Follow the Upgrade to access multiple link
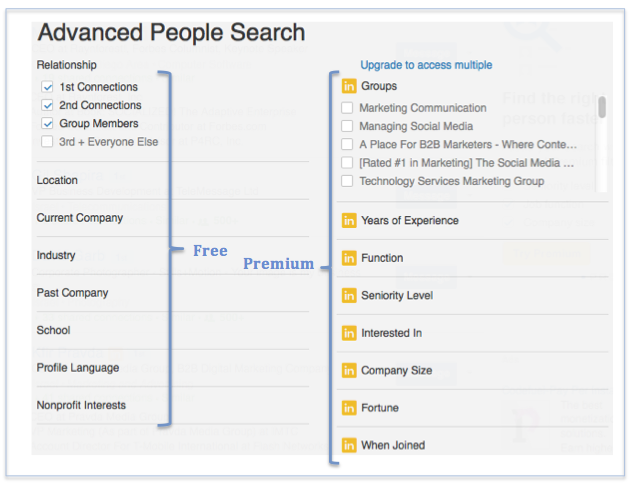The width and height of the screenshot is (639, 495). [x=426, y=65]
